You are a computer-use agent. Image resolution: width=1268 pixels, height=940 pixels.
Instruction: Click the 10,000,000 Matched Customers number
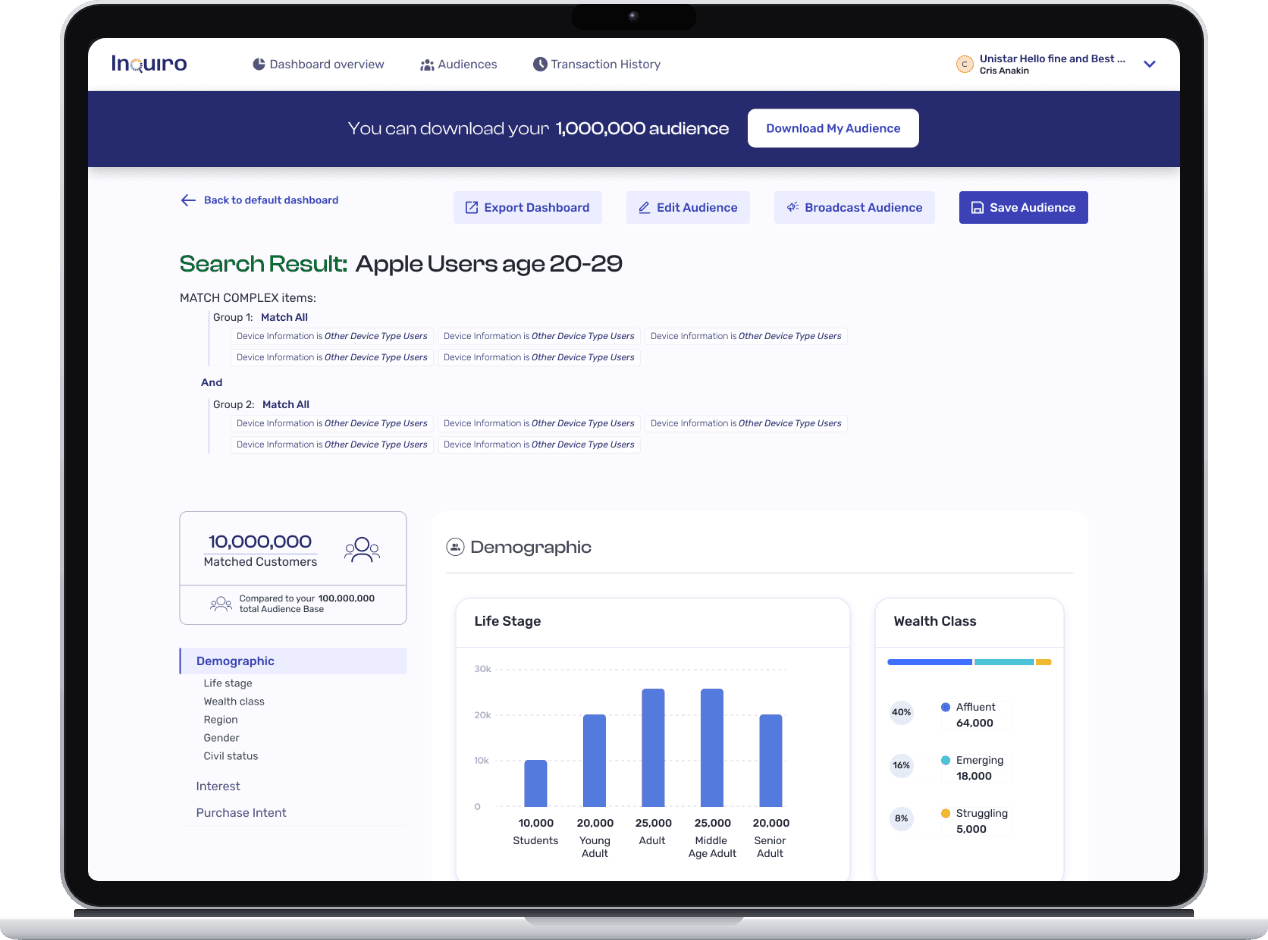tap(260, 542)
